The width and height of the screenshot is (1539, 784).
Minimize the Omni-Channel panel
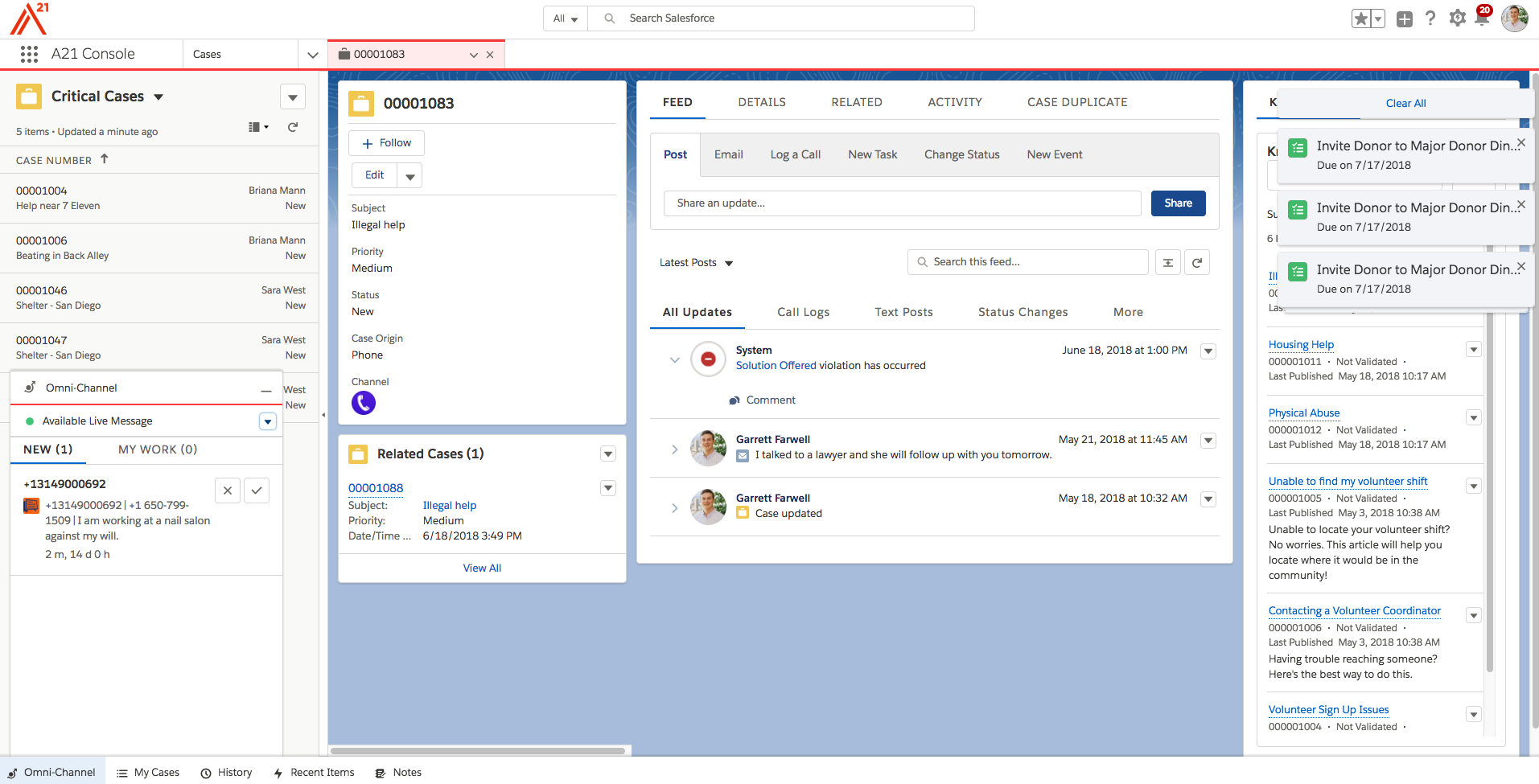[266, 390]
